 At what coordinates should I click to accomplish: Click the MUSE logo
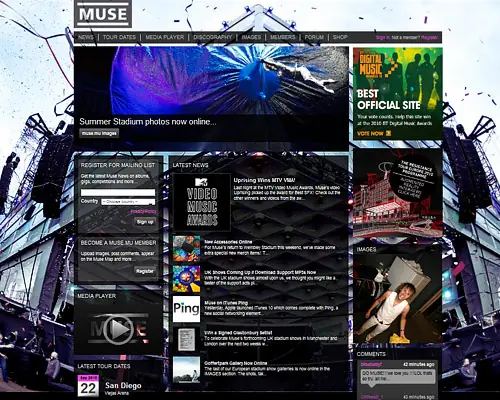[103, 14]
